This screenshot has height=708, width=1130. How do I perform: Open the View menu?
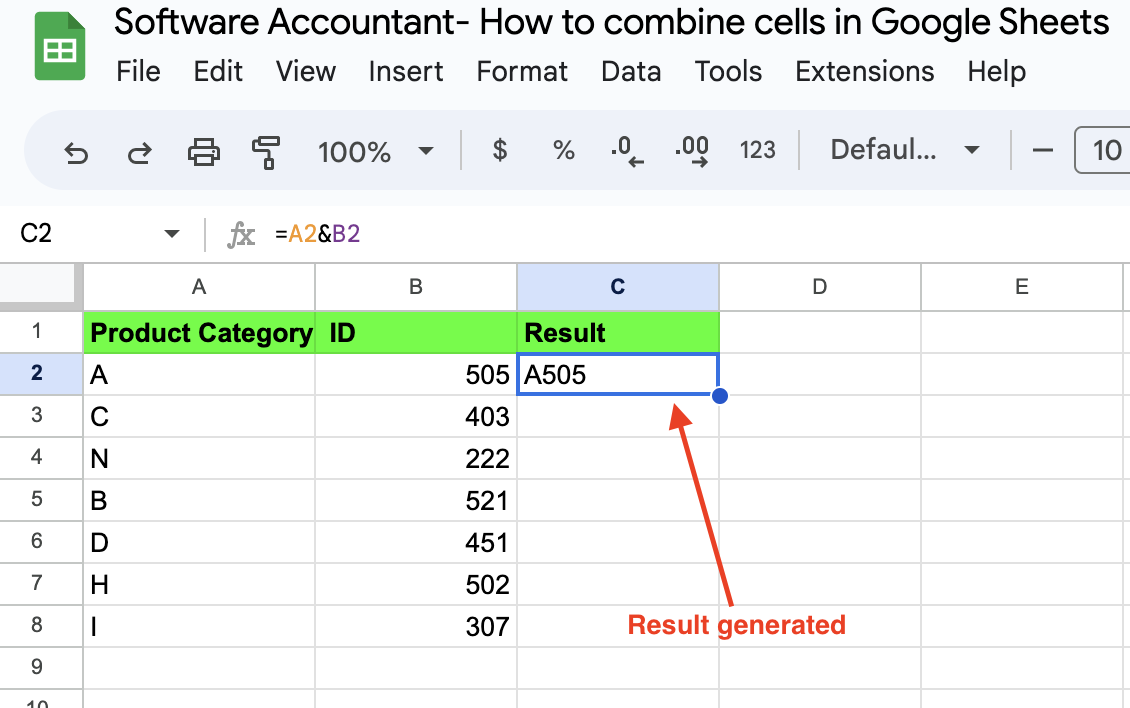306,71
